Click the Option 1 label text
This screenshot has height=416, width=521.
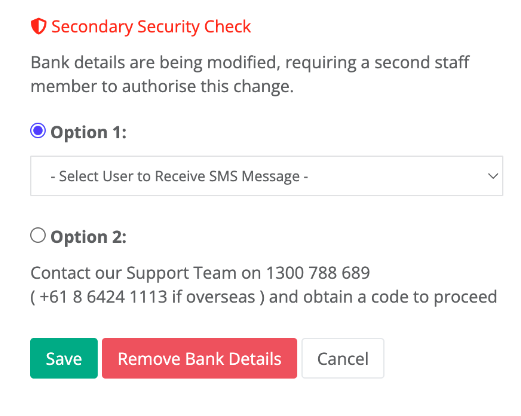89,132
